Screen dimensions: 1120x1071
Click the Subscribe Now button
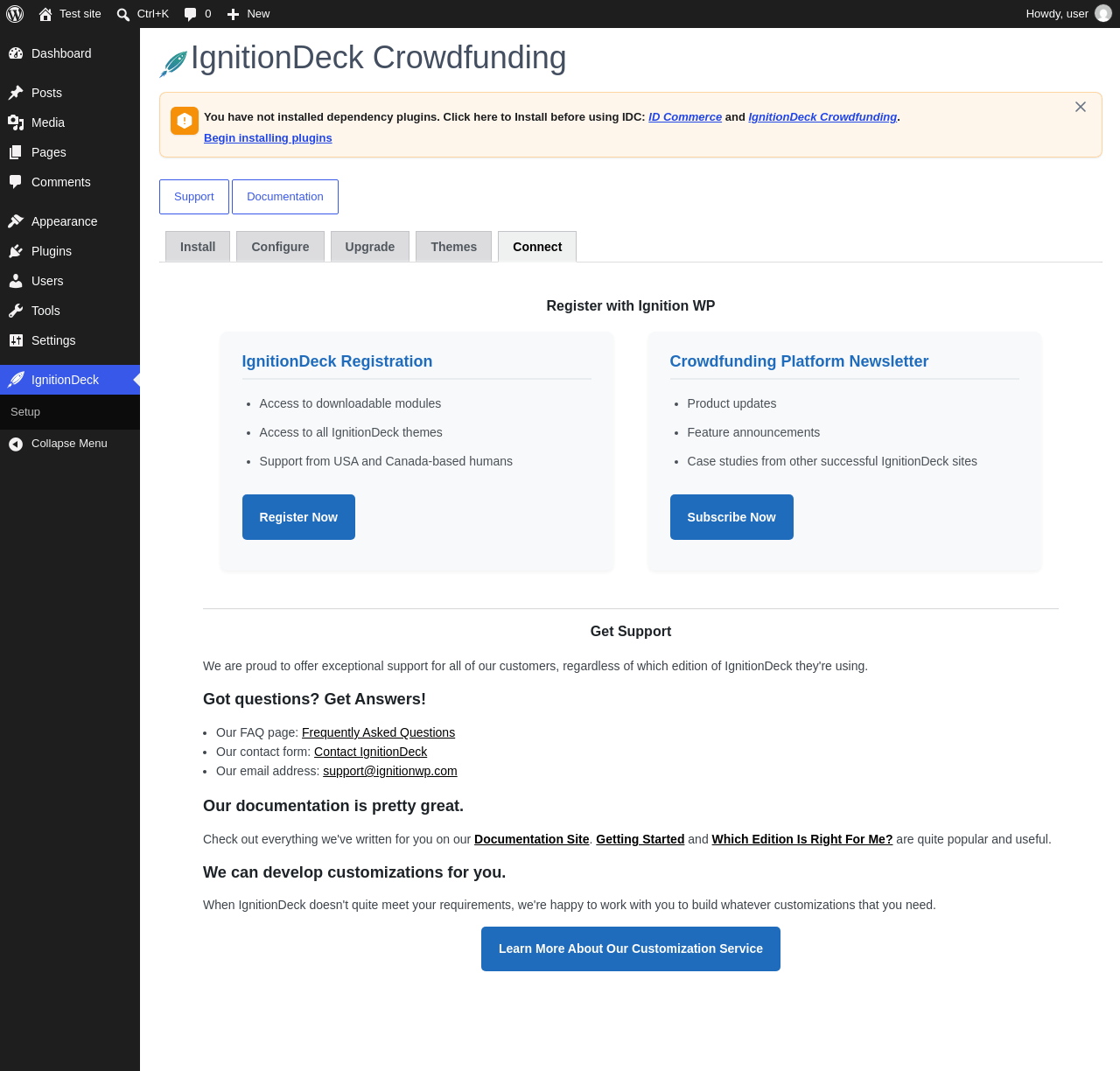(x=731, y=517)
